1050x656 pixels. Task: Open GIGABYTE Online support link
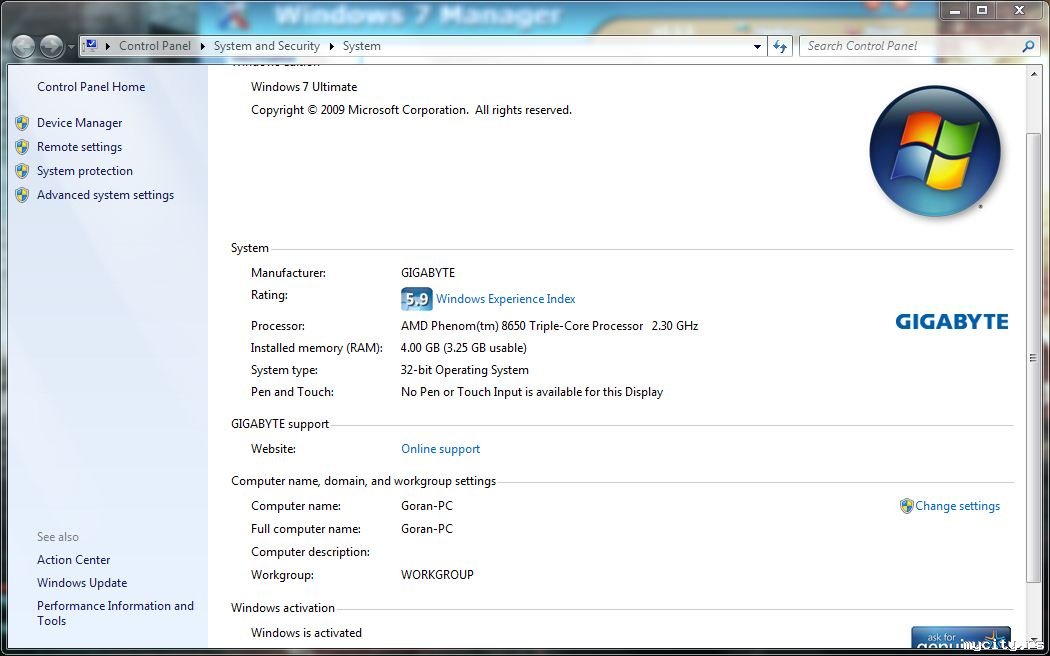point(441,449)
